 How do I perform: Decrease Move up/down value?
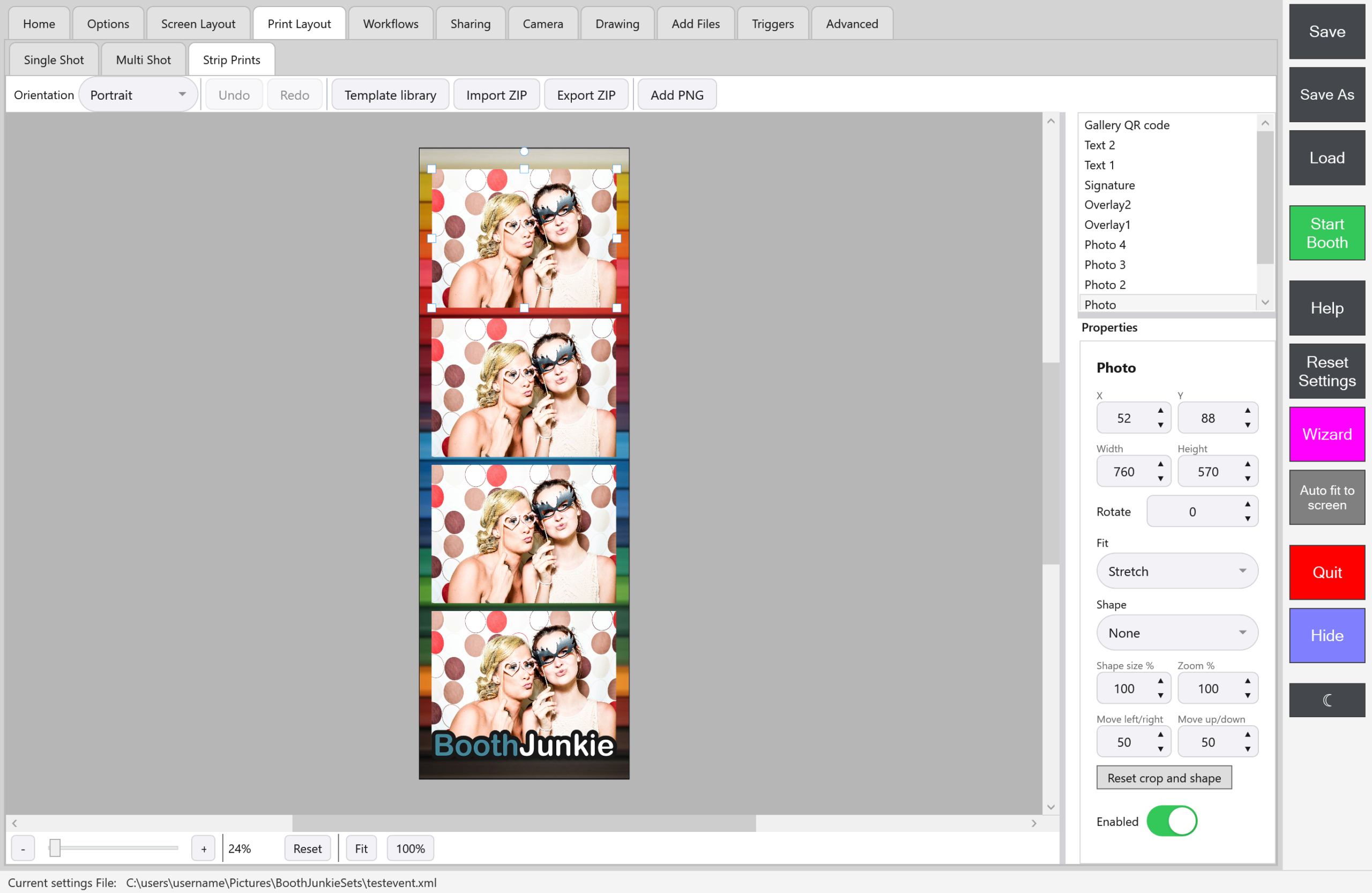(x=1248, y=749)
